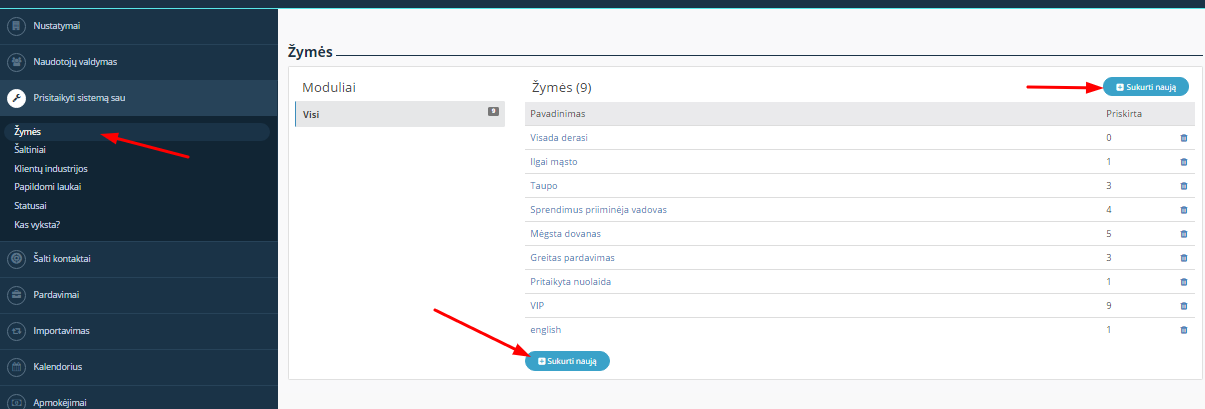Screen dimensions: 1205x409
Task: Open the Kalendorius section
Action: [139, 367]
